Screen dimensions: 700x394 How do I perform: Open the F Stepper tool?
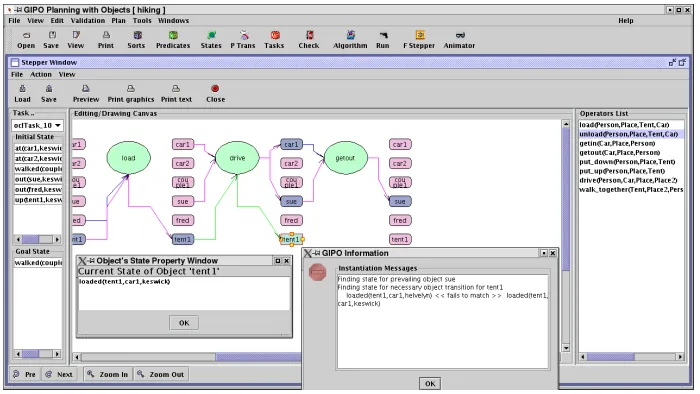click(419, 40)
